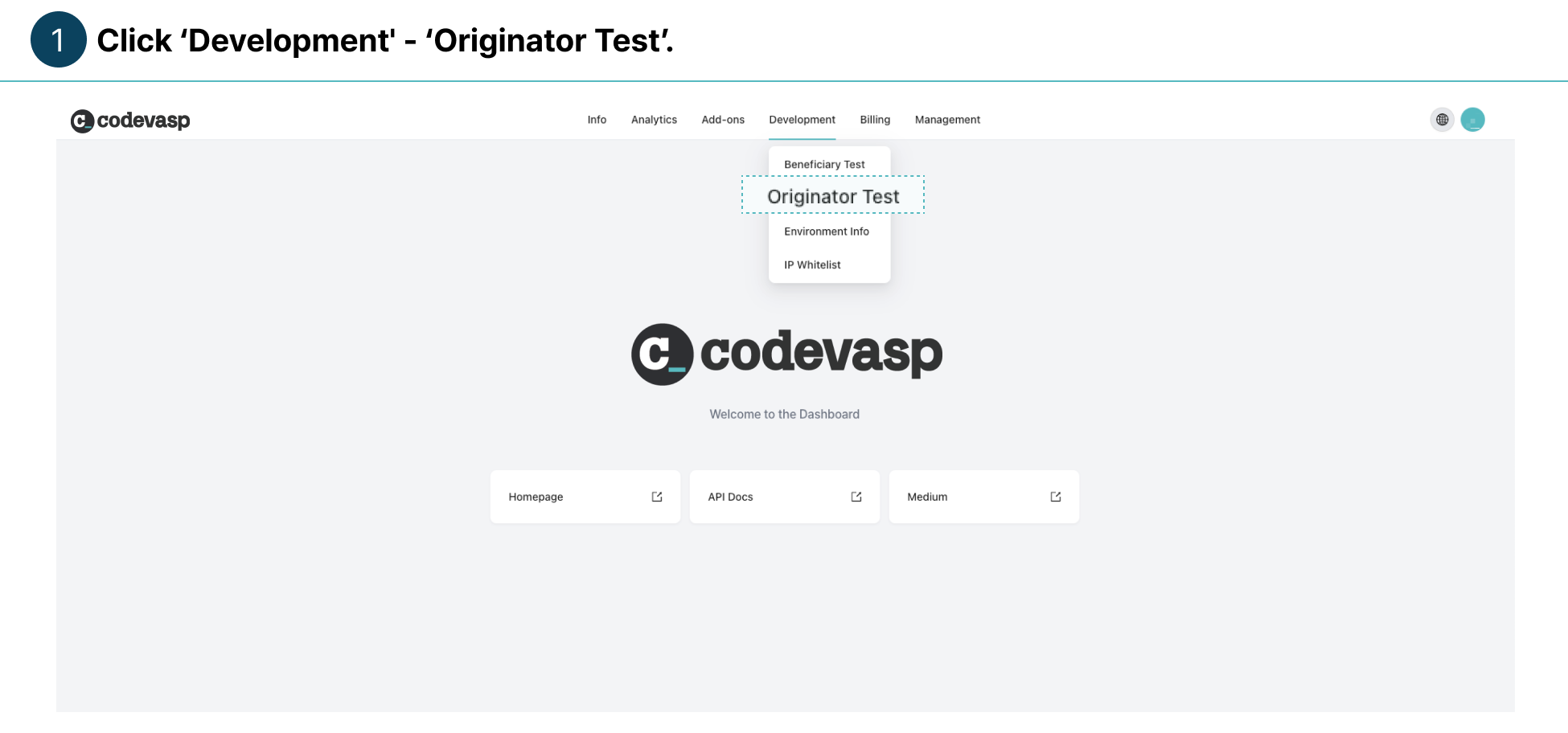Open the teal user profile avatar

point(1472,120)
